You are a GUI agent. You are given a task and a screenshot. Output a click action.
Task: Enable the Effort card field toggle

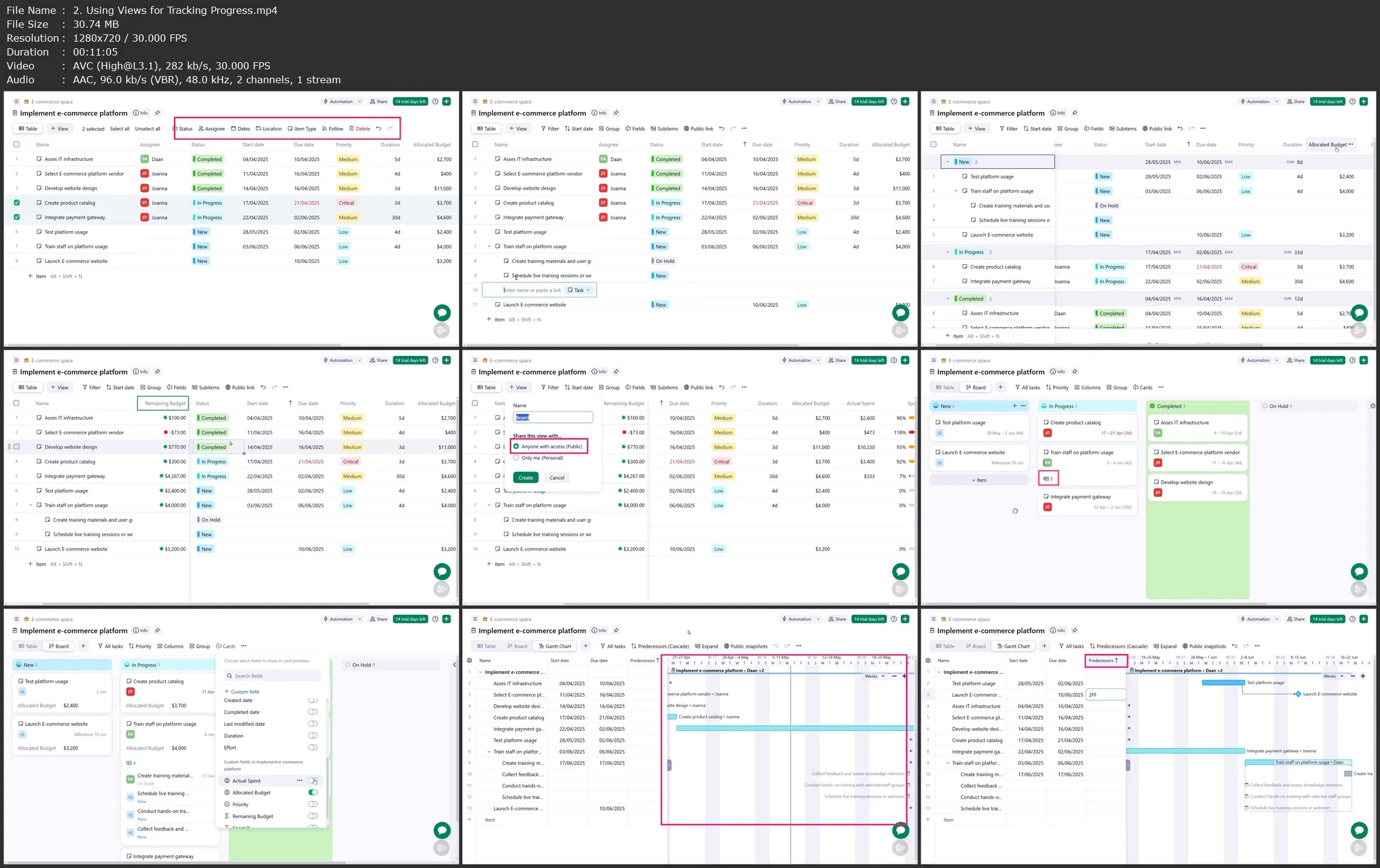(313, 747)
